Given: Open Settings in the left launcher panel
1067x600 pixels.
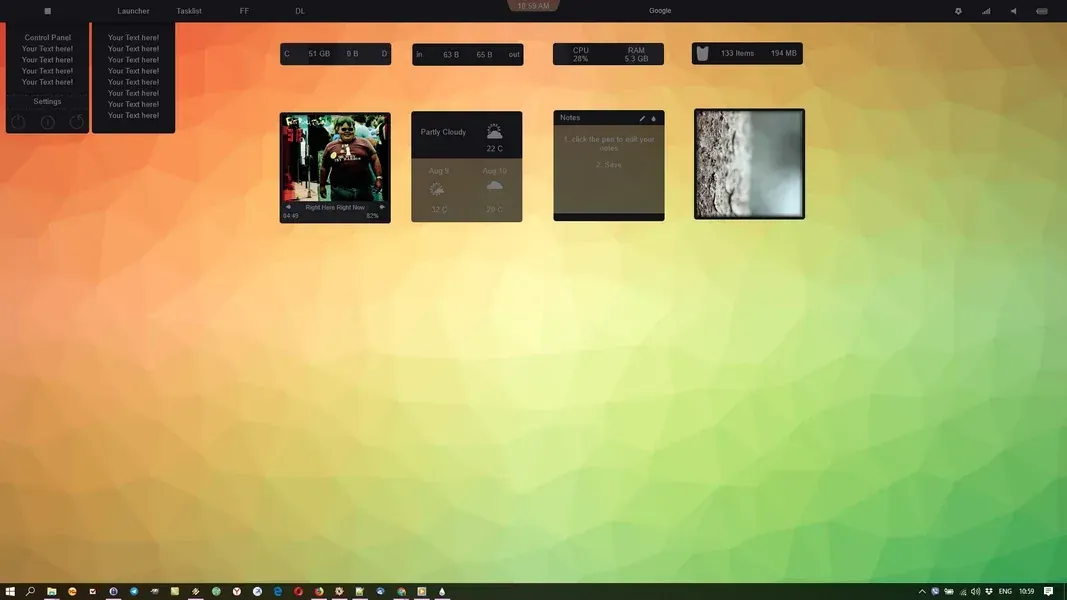Looking at the screenshot, I should point(48,101).
